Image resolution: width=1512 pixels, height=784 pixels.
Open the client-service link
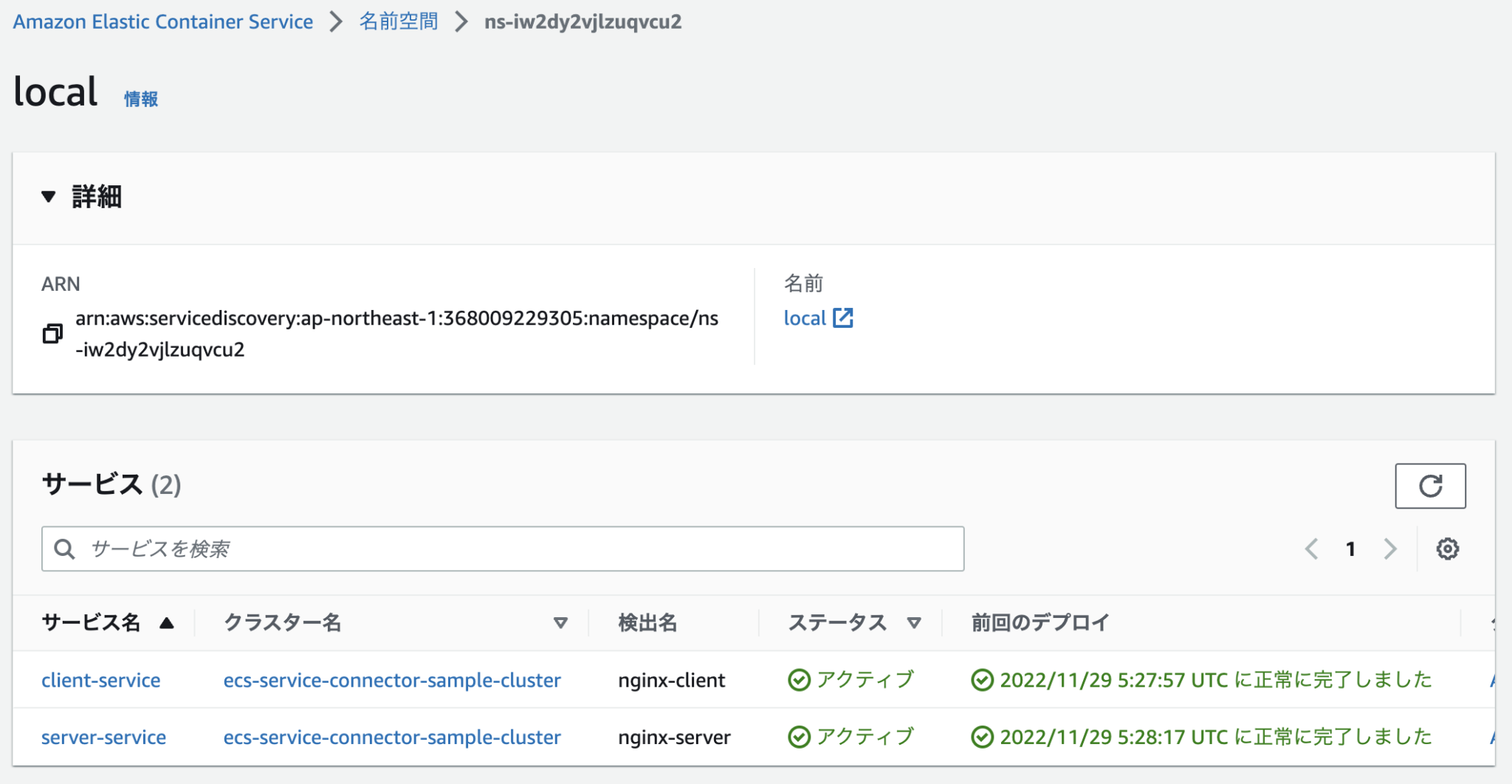pyautogui.click(x=101, y=680)
